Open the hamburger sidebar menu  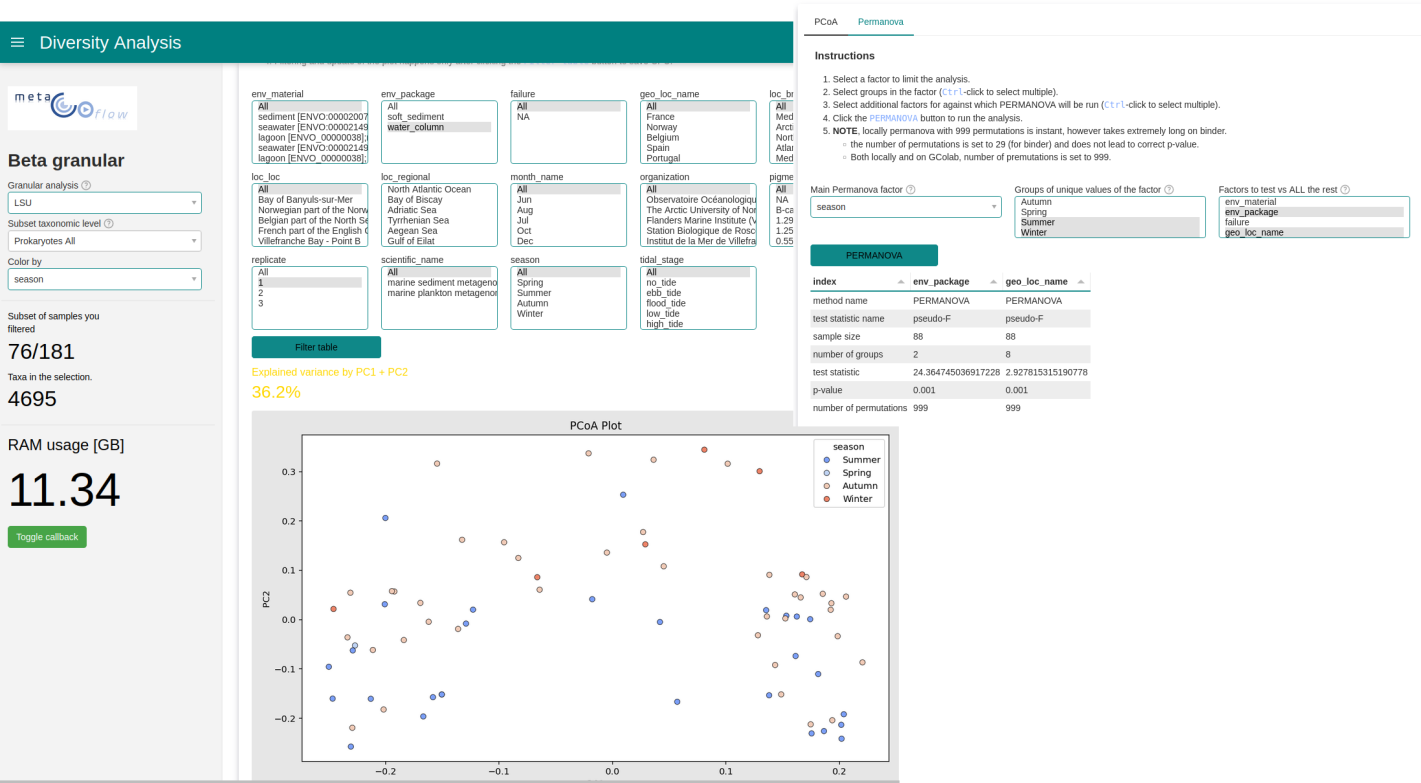(x=17, y=42)
